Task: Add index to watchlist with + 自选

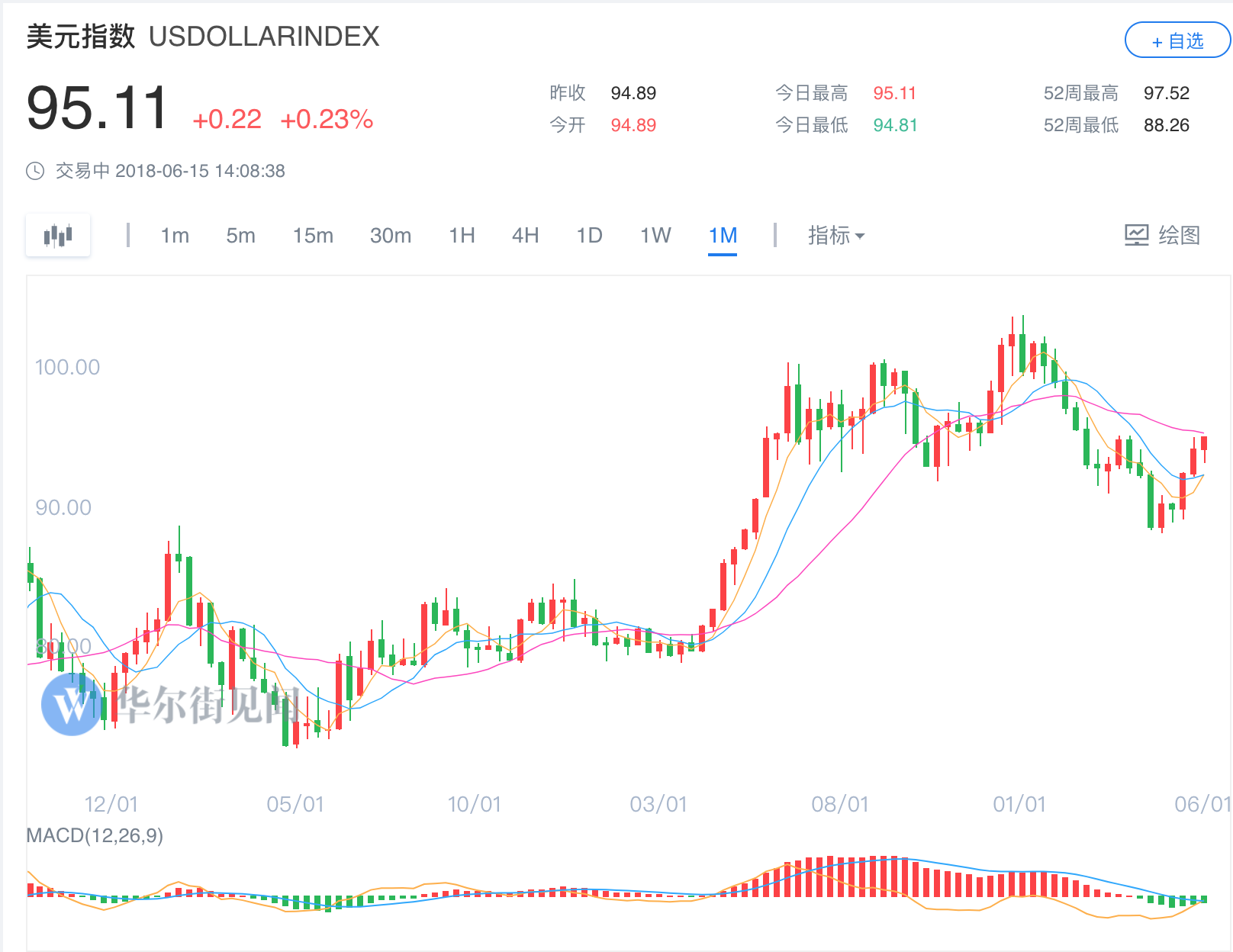Action: tap(1177, 41)
